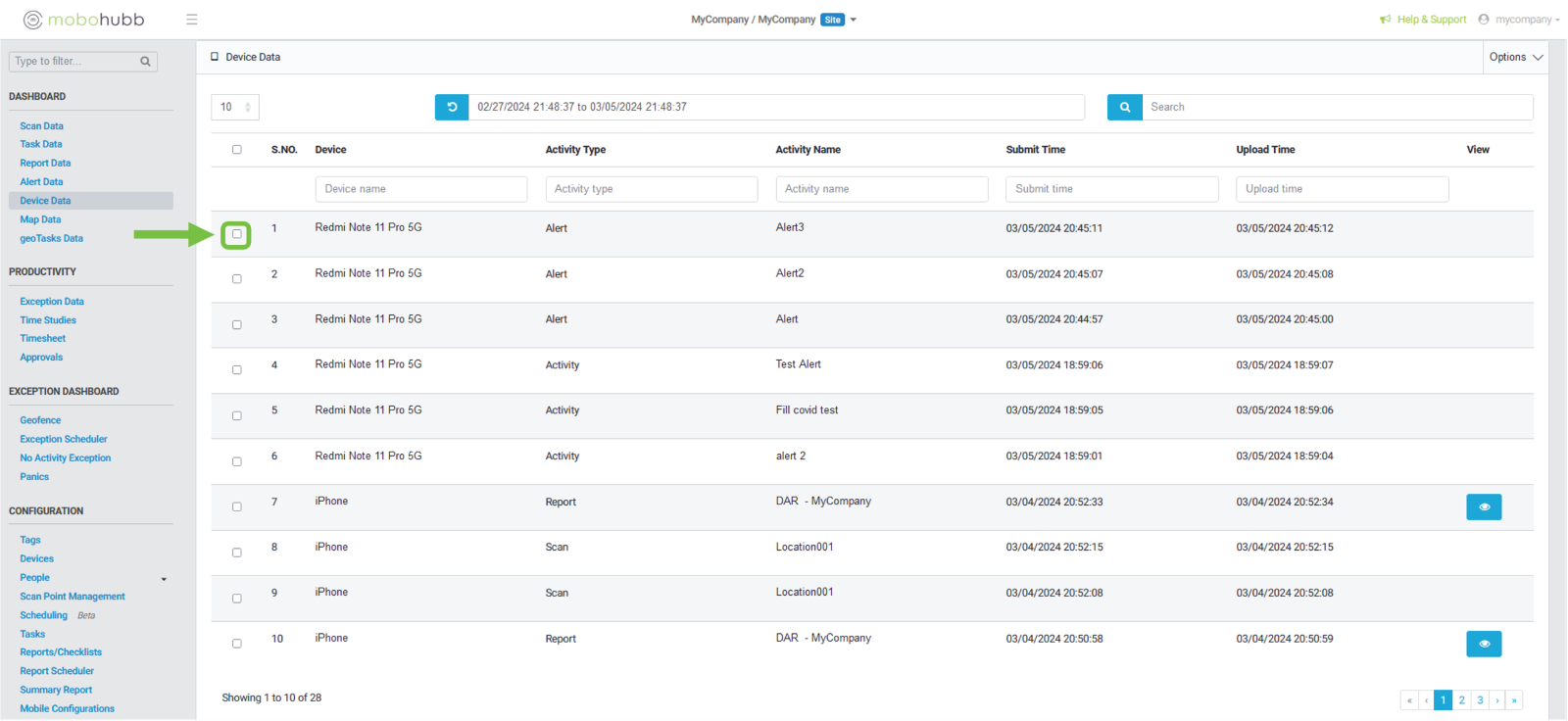Viewport: 1568px width, 721px height.
Task: Click the blue search magnifier button
Action: pyautogui.click(x=1124, y=107)
